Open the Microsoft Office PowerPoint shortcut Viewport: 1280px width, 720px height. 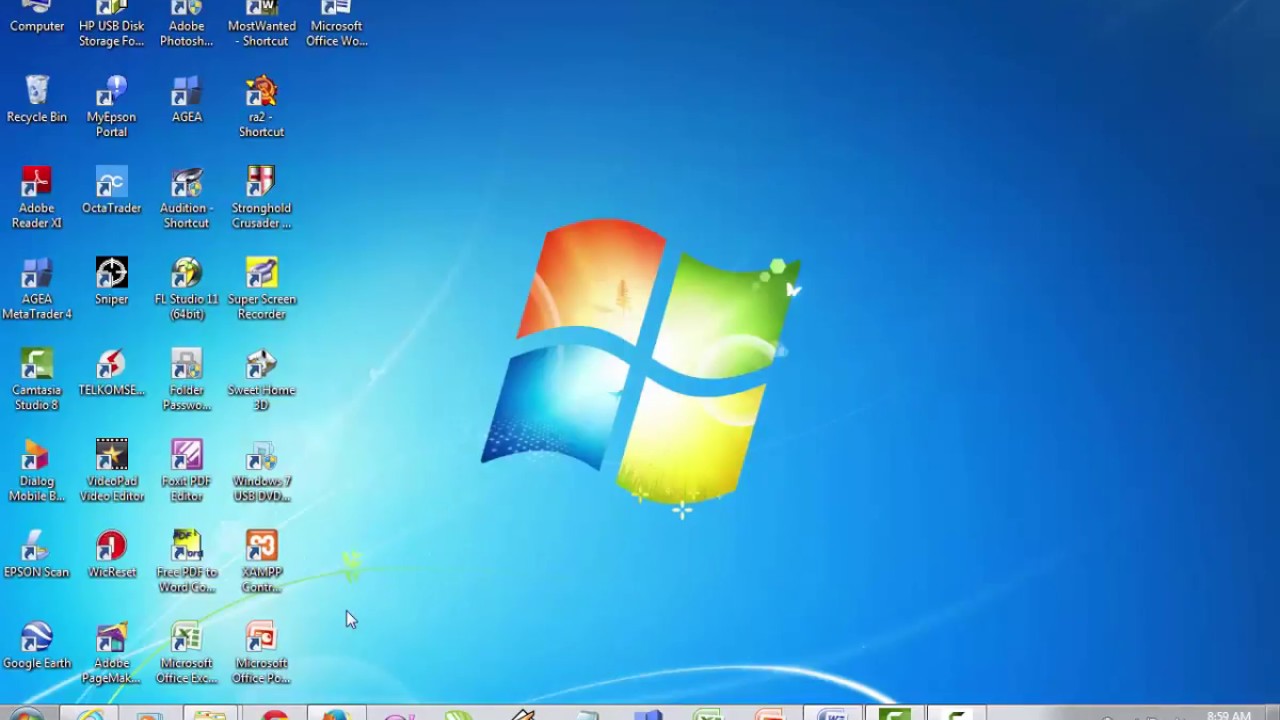coord(261,652)
